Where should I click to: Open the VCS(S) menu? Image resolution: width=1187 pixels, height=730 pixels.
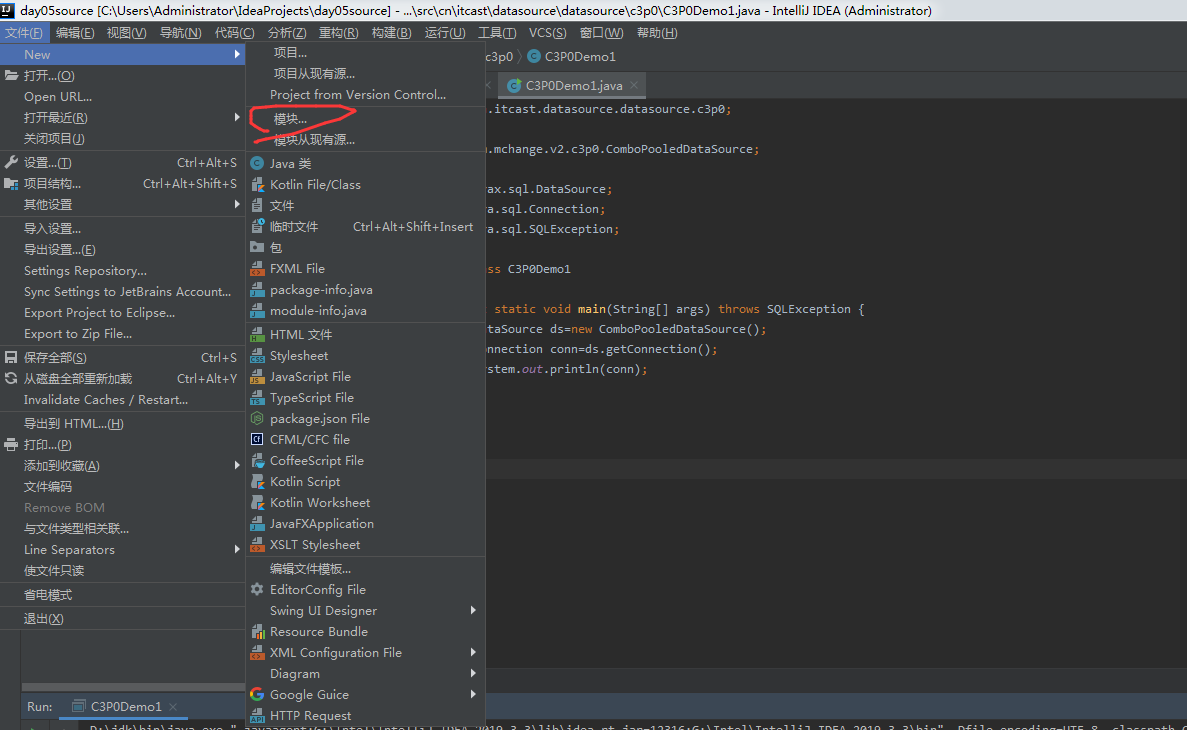[x=547, y=33]
